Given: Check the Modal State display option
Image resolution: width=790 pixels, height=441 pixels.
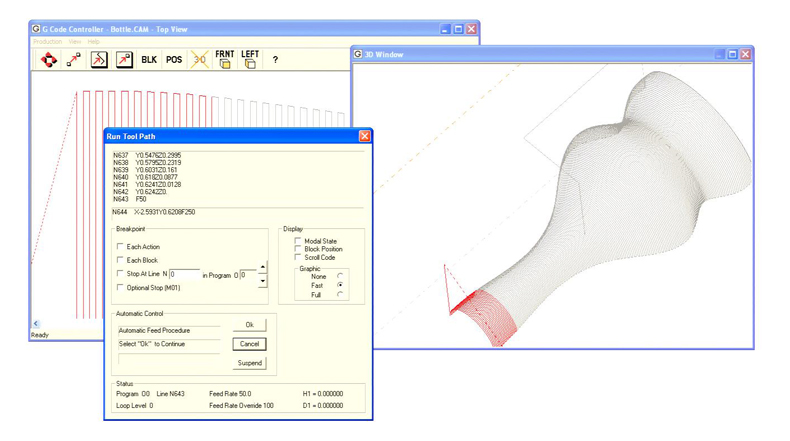Looking at the screenshot, I should coord(298,241).
